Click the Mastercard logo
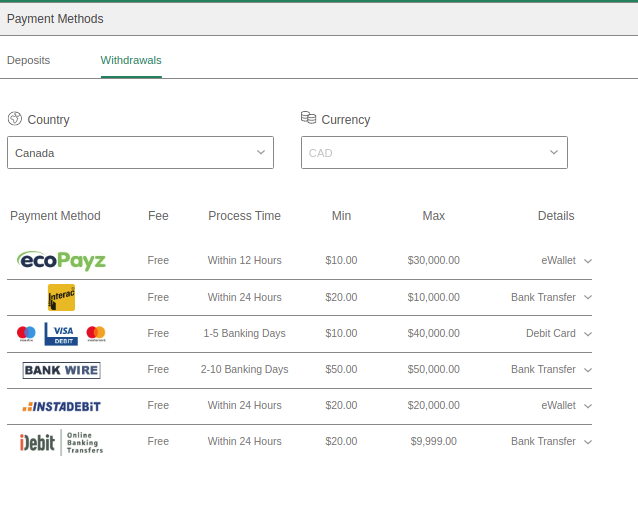Viewport: 638px width, 518px height. click(96, 334)
